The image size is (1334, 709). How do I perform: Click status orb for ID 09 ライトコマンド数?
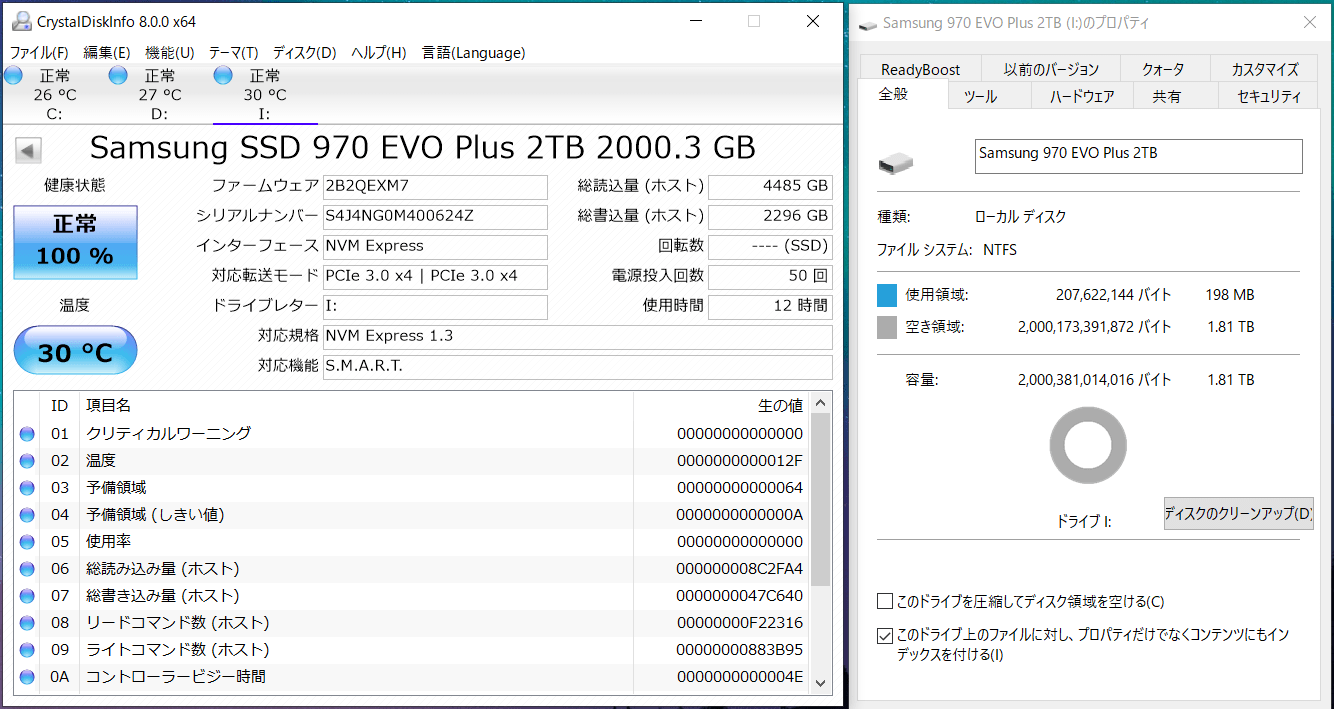(x=27, y=650)
